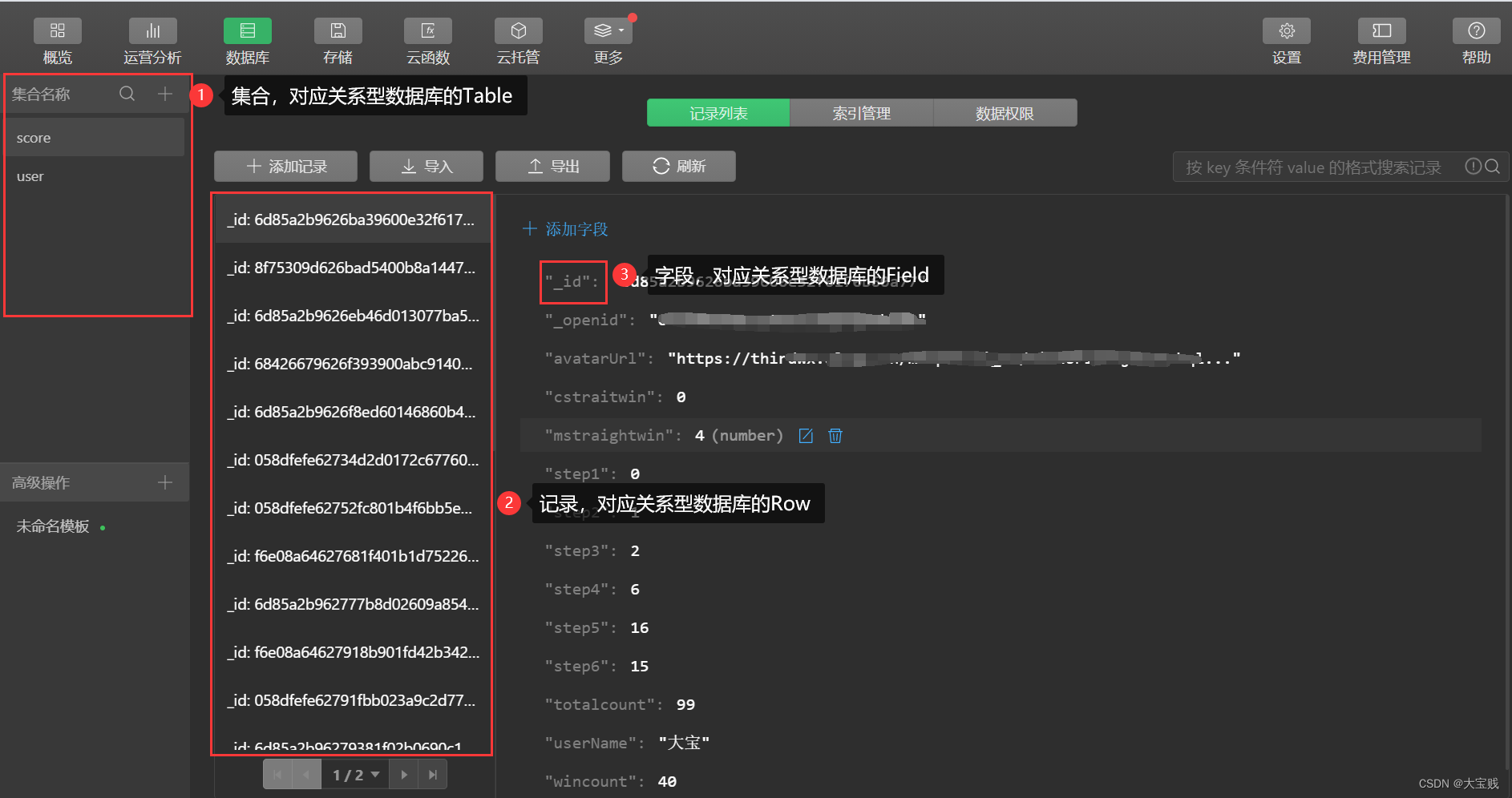Screen dimensions: 1512x798
Task: Click the 导出 export button
Action: 552,166
